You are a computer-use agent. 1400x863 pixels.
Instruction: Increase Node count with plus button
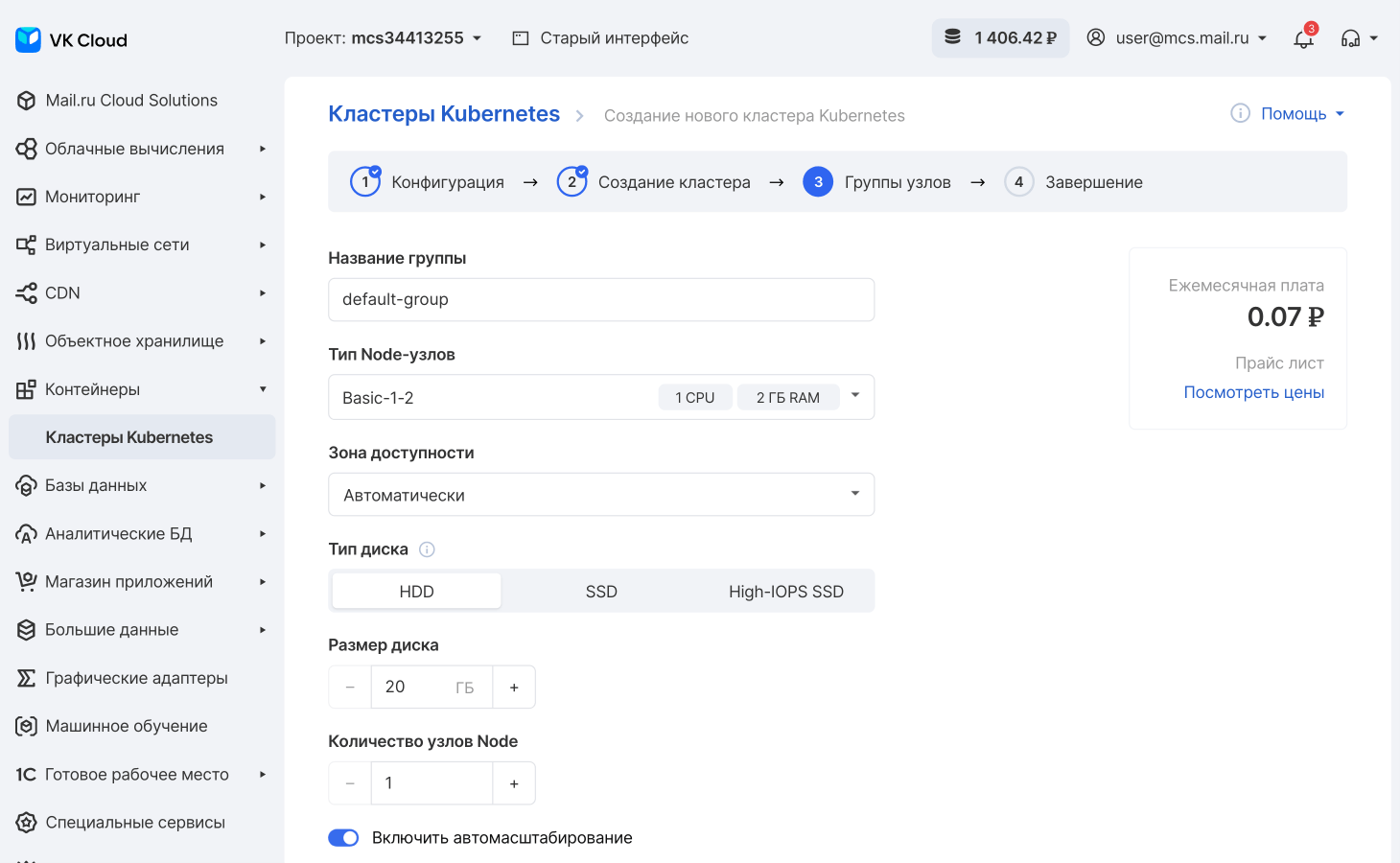tap(514, 783)
